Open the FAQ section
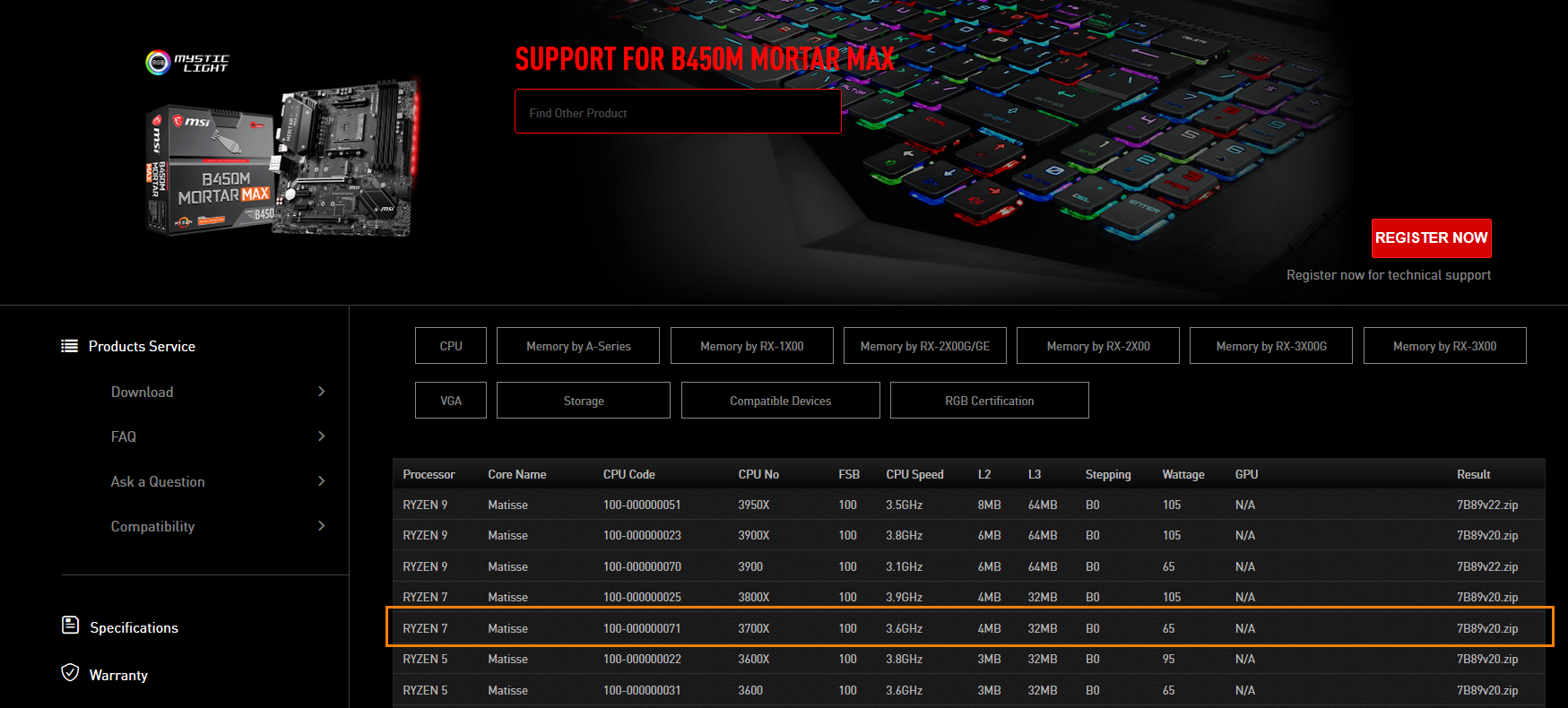This screenshot has height=708, width=1568. point(124,436)
